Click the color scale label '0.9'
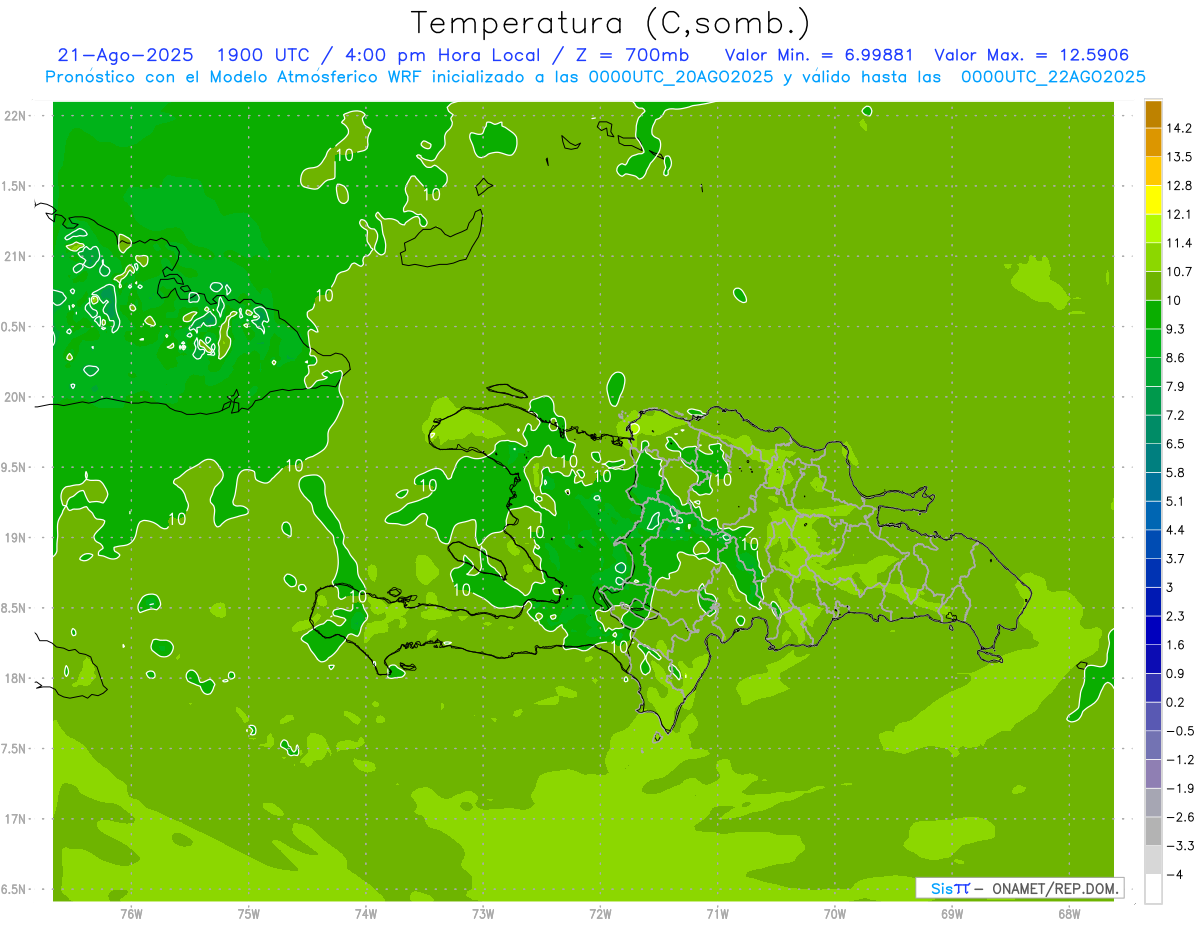Screen dimensions: 1200x927 1175,673
